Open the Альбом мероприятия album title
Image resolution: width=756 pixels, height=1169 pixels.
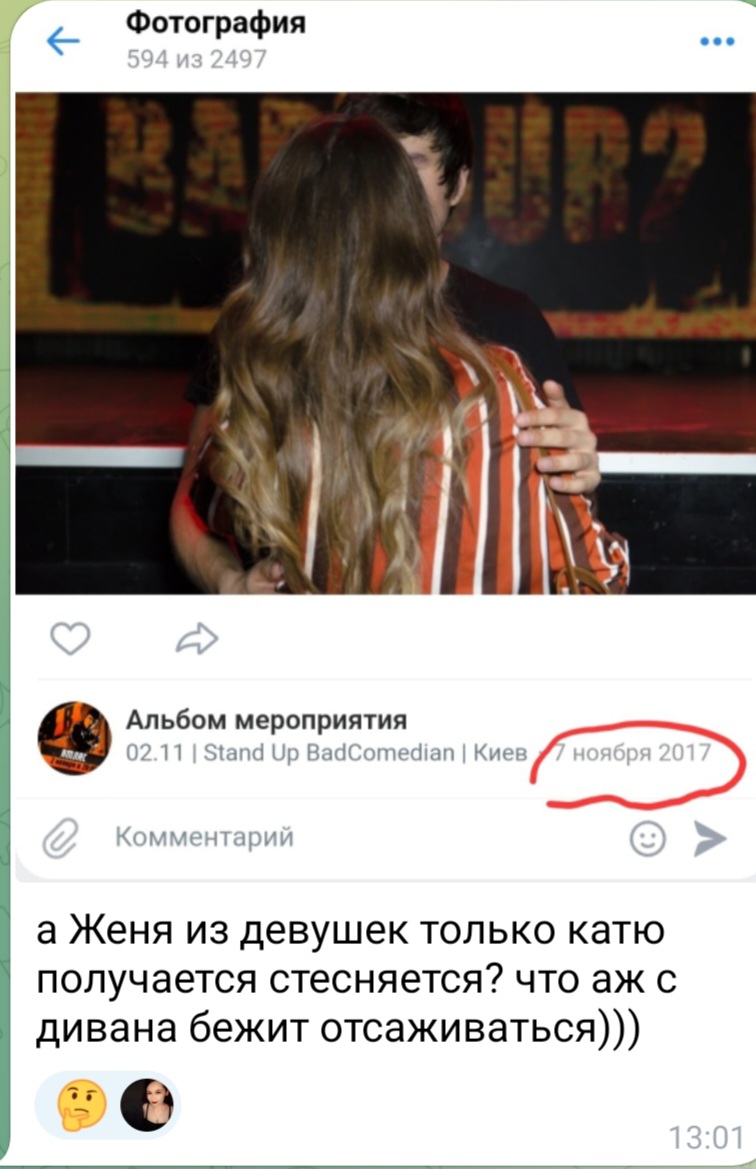pos(266,719)
